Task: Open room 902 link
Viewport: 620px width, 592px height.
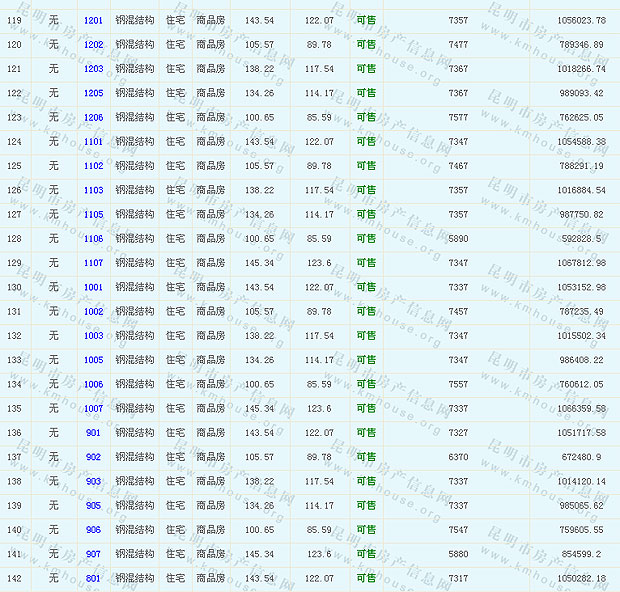Action: point(93,457)
